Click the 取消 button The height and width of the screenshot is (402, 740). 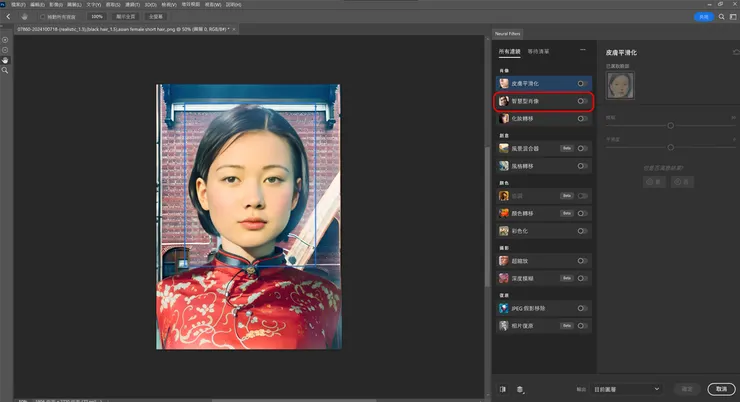(720, 388)
